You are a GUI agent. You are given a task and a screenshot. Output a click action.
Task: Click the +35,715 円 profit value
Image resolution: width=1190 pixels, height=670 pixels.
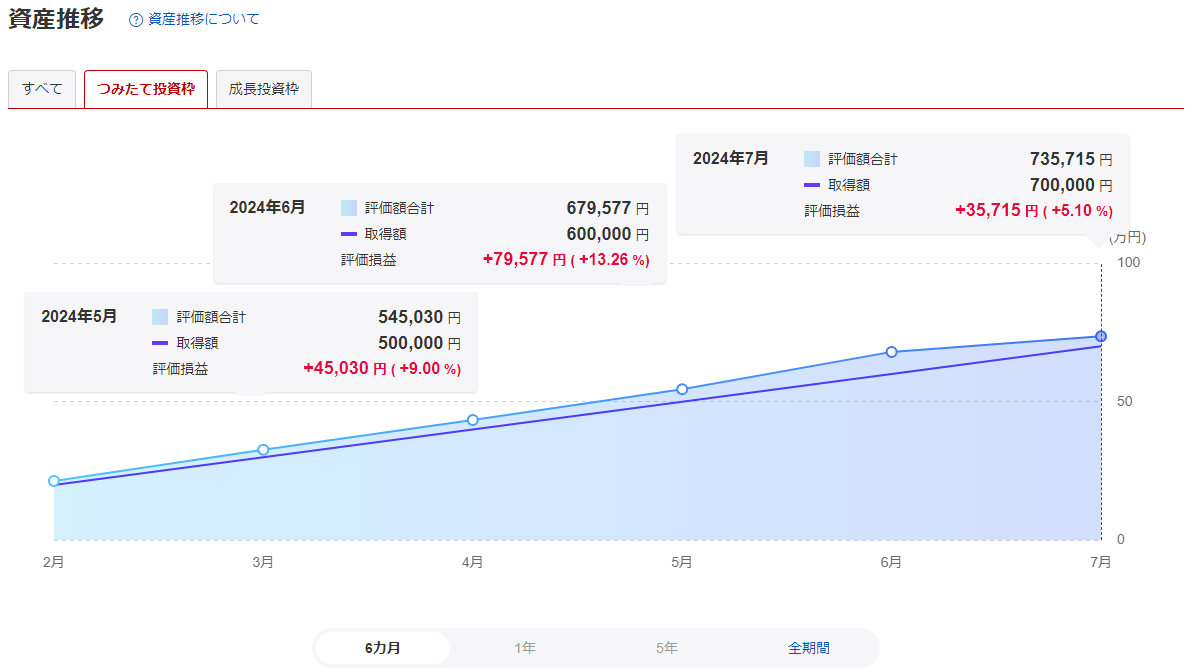click(996, 211)
